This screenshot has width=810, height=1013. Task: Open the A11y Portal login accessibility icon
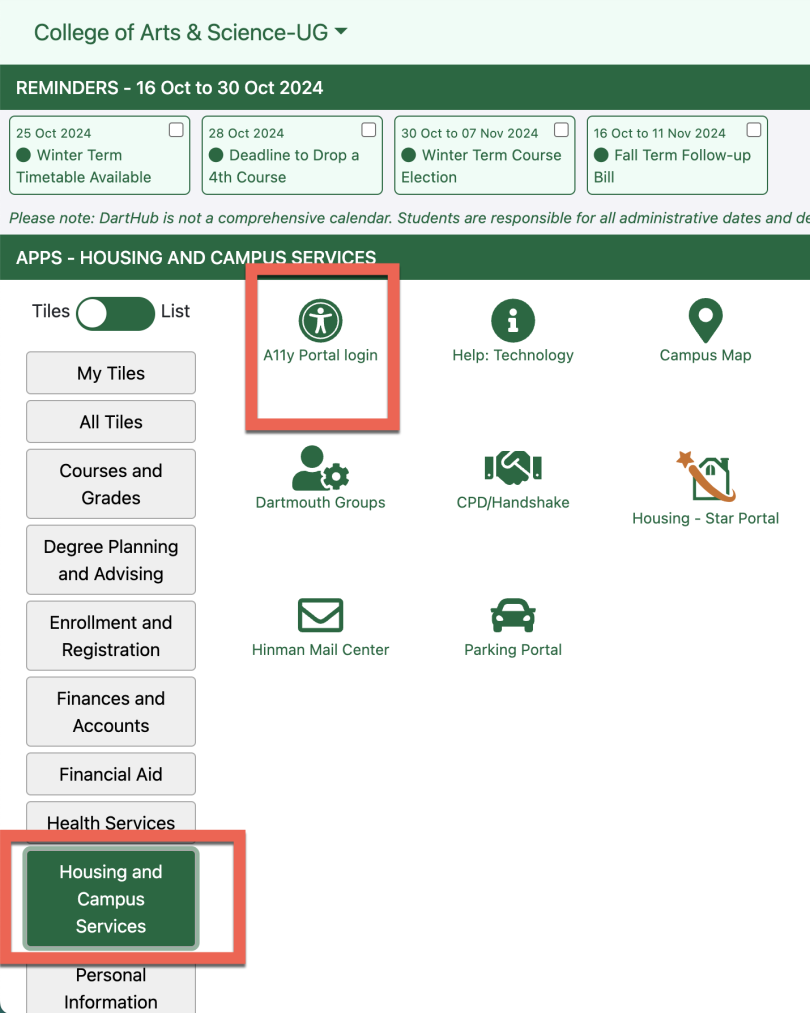point(320,320)
